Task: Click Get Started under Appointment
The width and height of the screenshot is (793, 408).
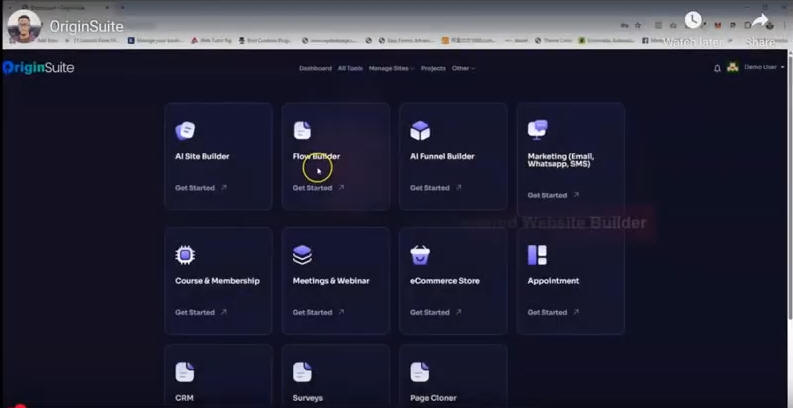Action: point(547,312)
